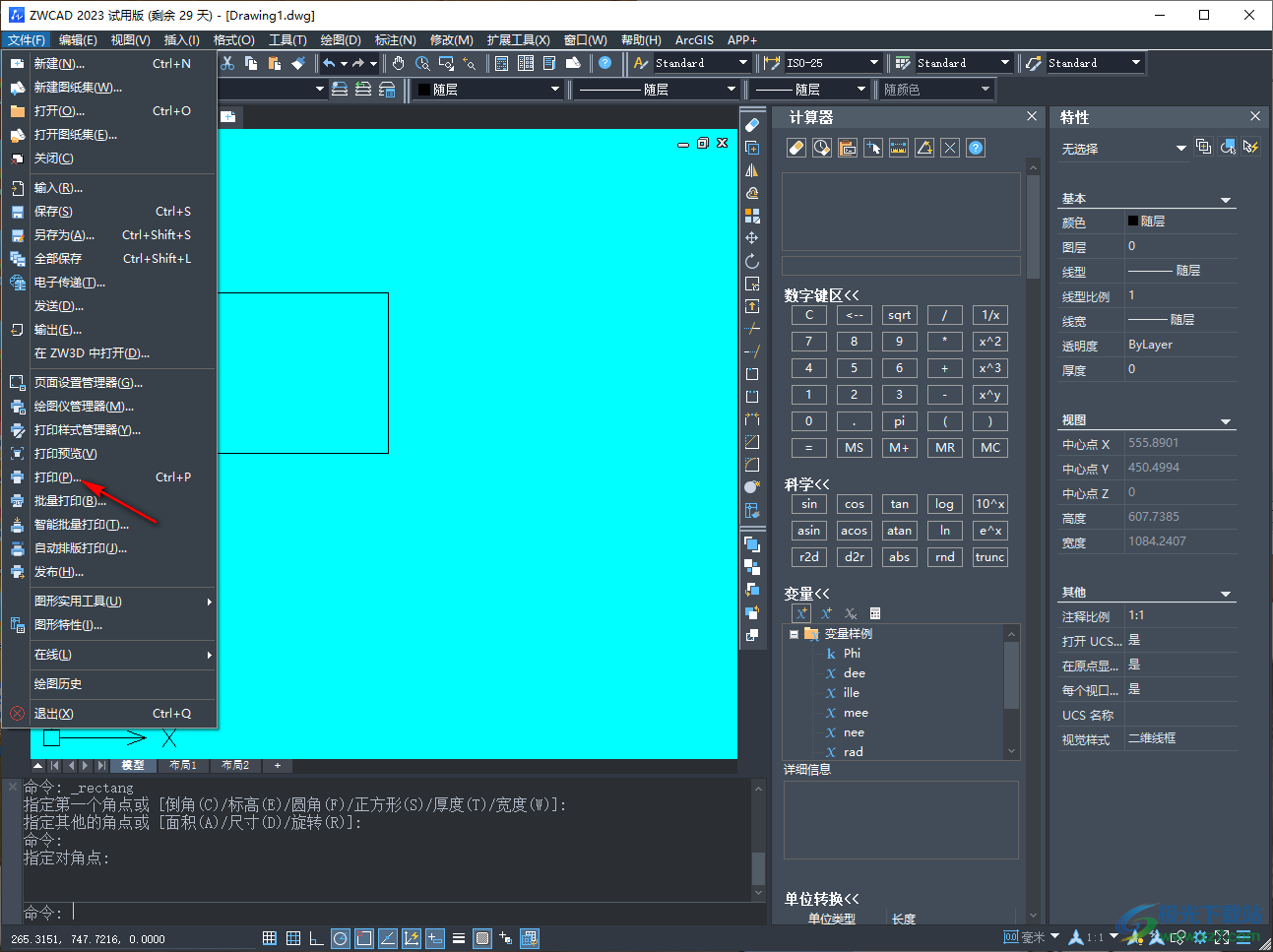Click the cos scientific button
Screen dimensions: 1273x952
854,504
